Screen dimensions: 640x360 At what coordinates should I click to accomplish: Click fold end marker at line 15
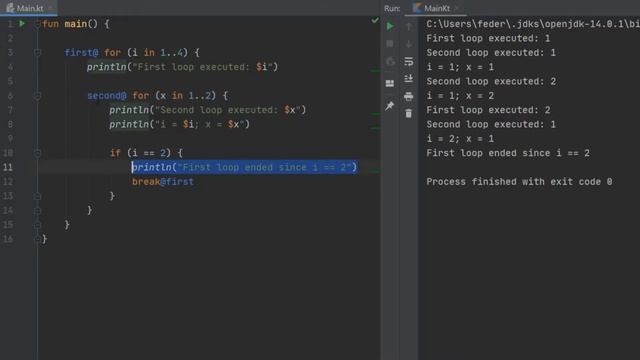37,225
